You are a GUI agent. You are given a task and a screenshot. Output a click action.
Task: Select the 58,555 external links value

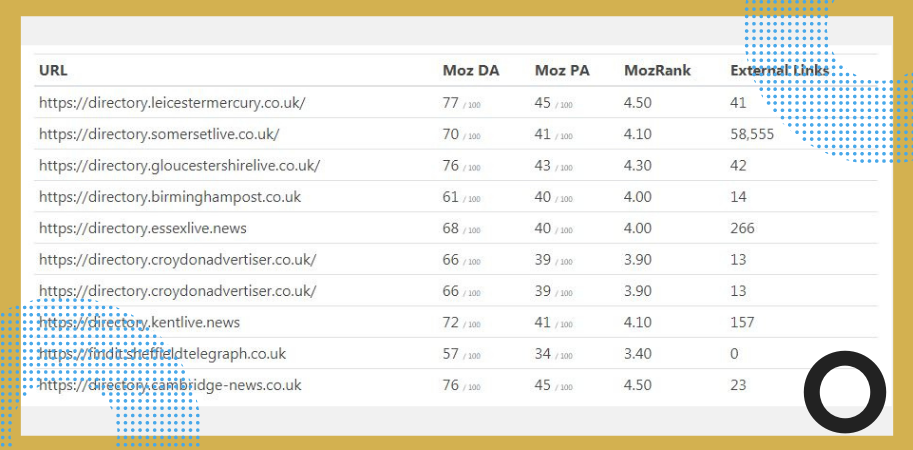click(752, 134)
